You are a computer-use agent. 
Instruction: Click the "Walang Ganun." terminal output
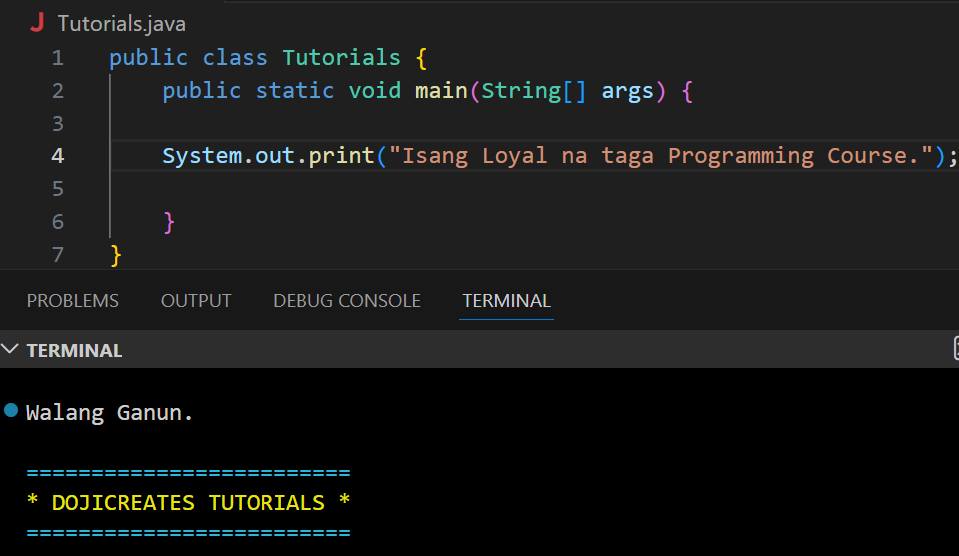click(x=109, y=413)
